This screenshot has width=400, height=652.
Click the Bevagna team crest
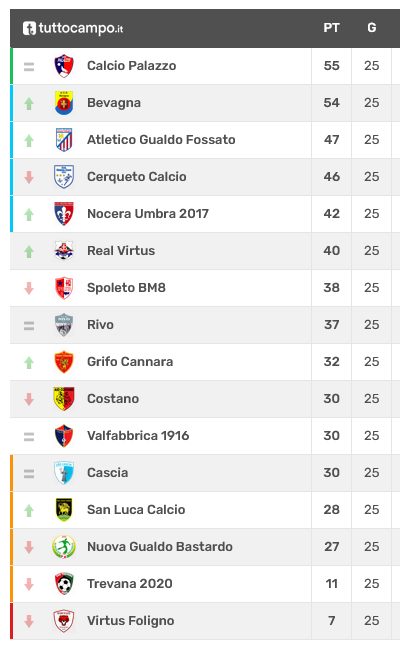64,103
